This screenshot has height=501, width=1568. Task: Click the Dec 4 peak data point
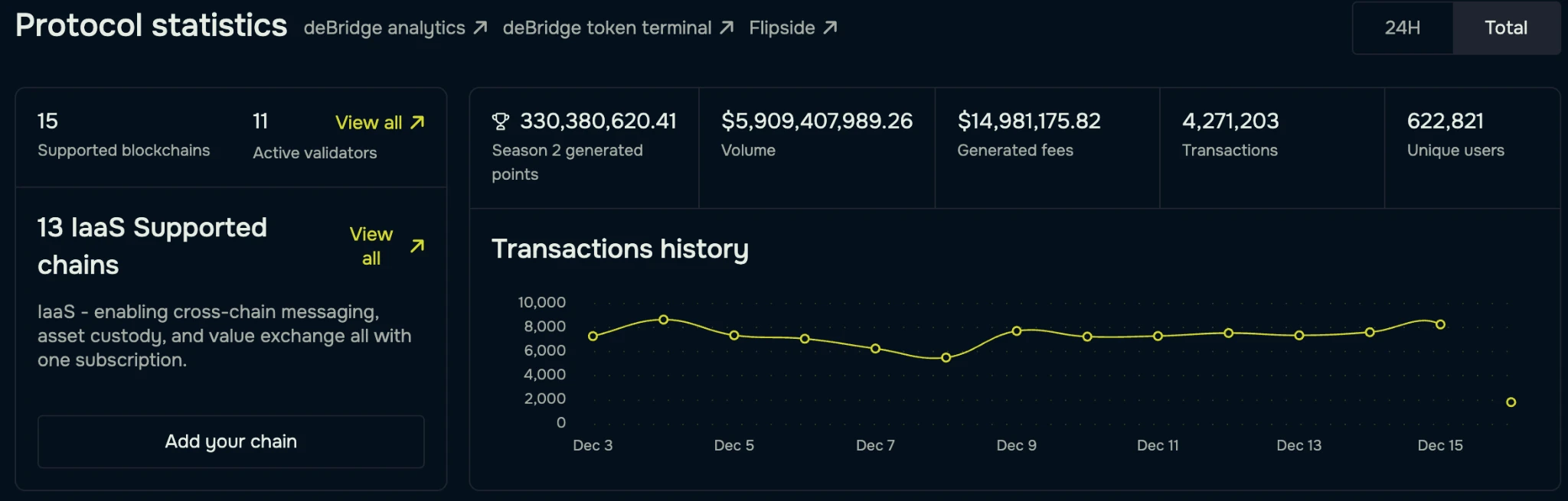click(664, 320)
